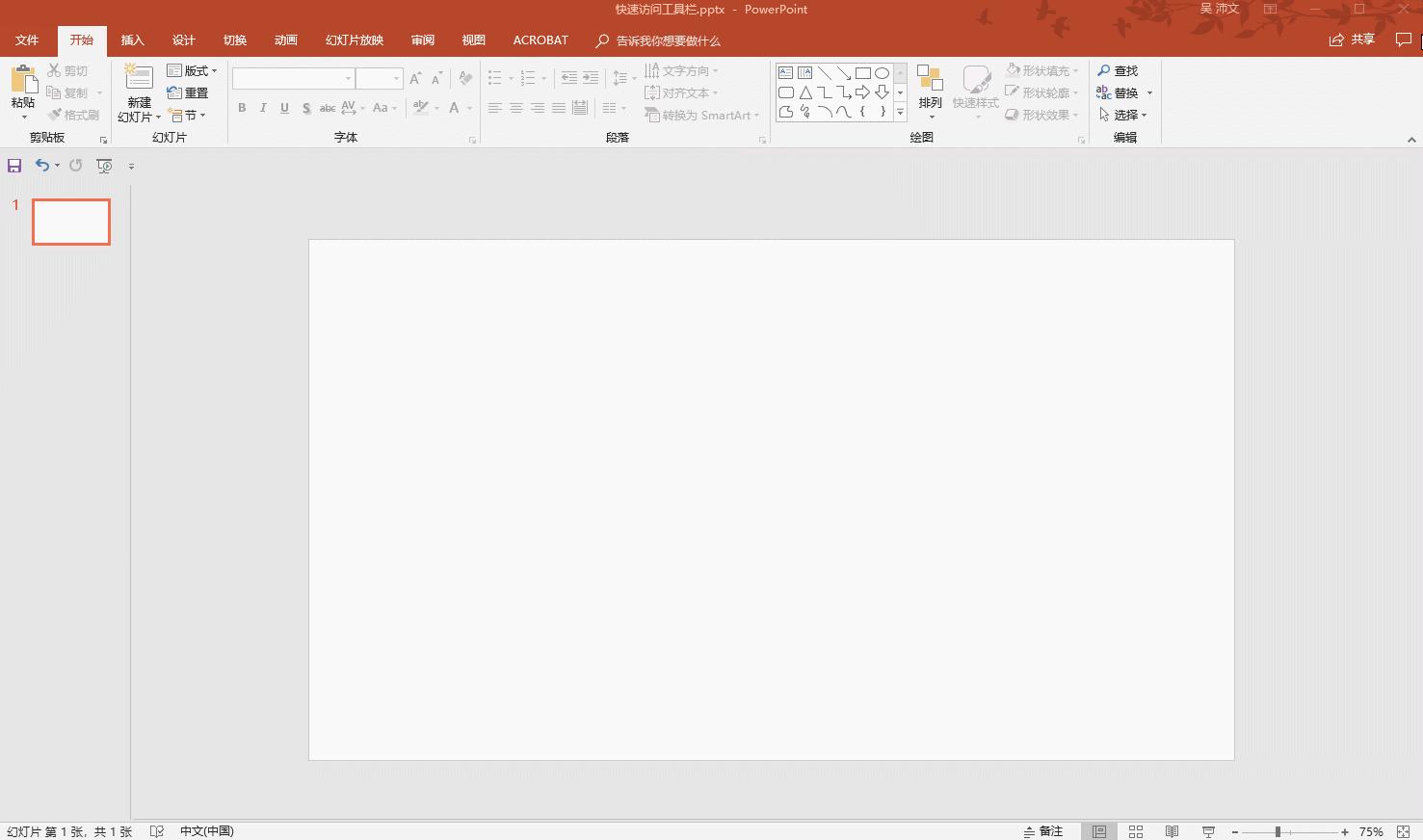Image resolution: width=1423 pixels, height=840 pixels.
Task: Switch to reading view icon
Action: 1172,831
